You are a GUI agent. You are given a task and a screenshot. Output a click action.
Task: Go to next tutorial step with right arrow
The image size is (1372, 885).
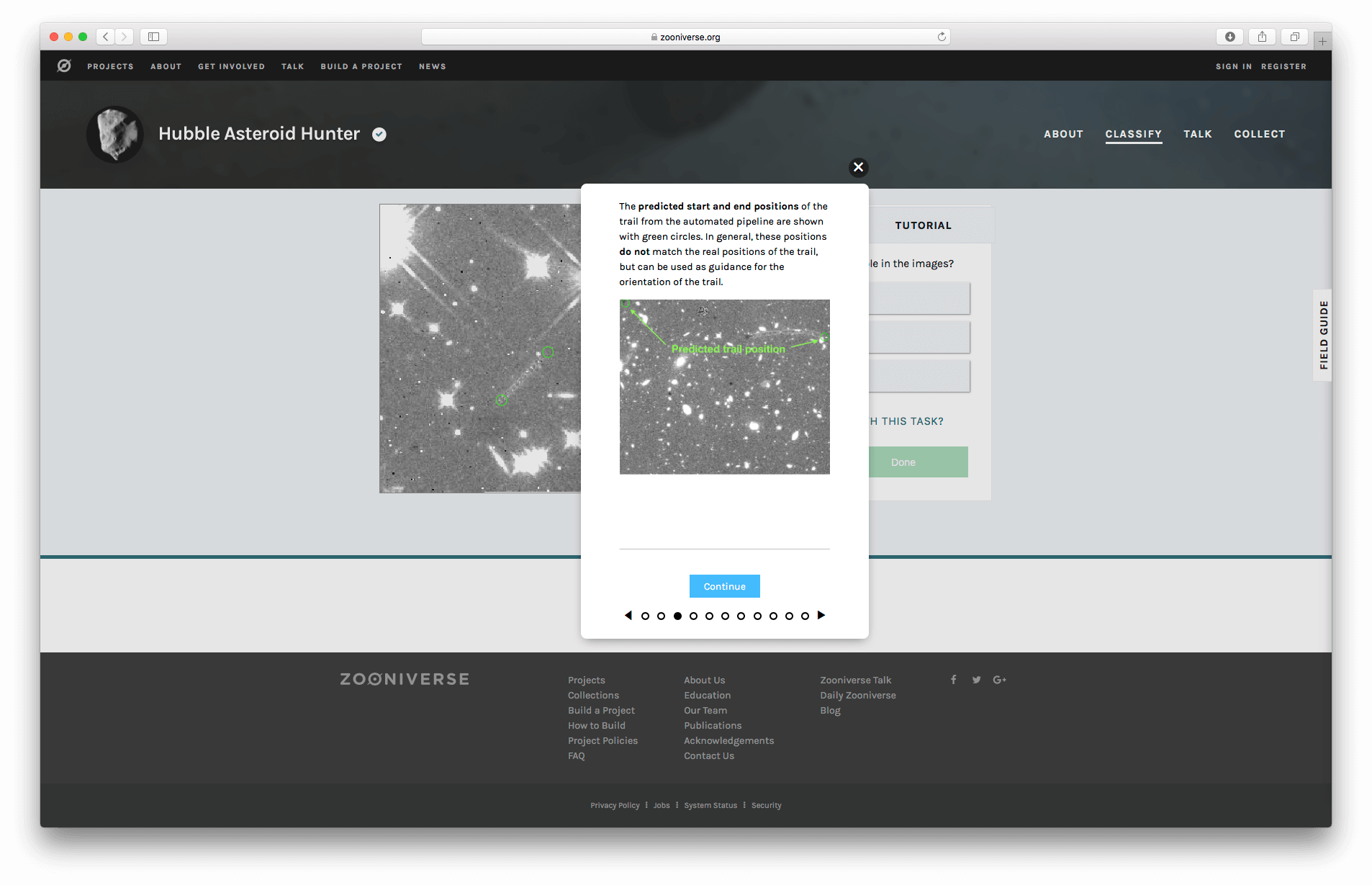pyautogui.click(x=821, y=616)
